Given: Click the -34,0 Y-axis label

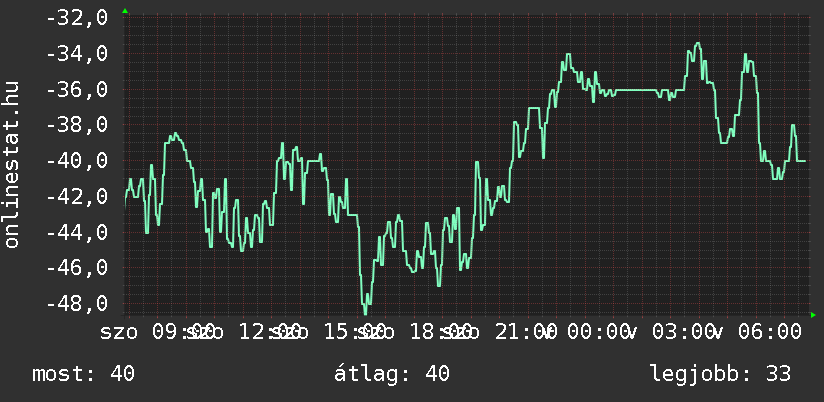Looking at the screenshot, I should pyautogui.click(x=77, y=54).
